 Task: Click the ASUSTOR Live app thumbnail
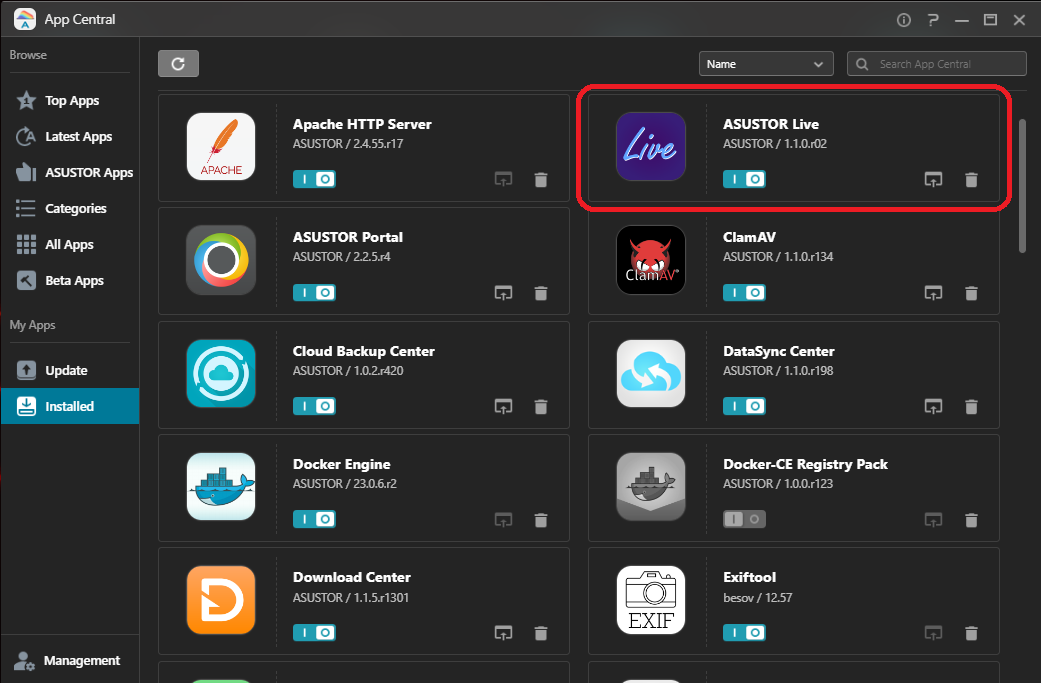651,146
